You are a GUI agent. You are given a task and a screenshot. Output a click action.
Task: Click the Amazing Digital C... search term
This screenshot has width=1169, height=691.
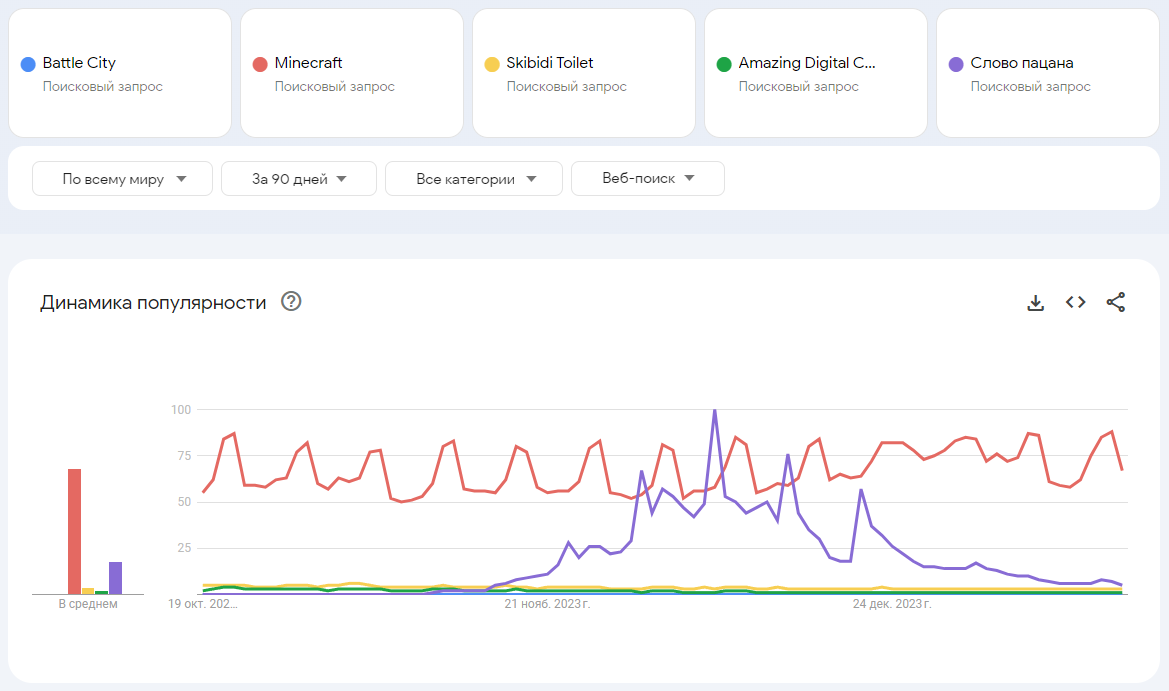(x=806, y=63)
